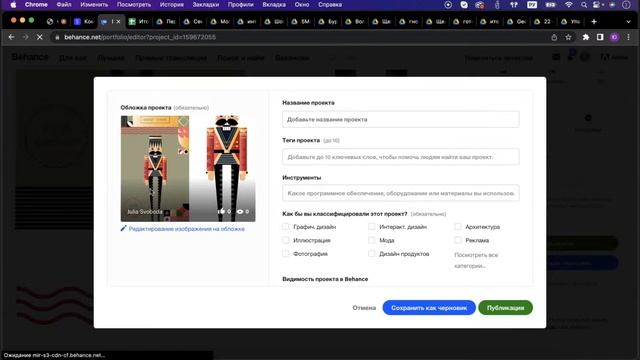Viewport: 640px width, 360px height.
Task: Open a new tab with plus button
Action: coord(594,21)
